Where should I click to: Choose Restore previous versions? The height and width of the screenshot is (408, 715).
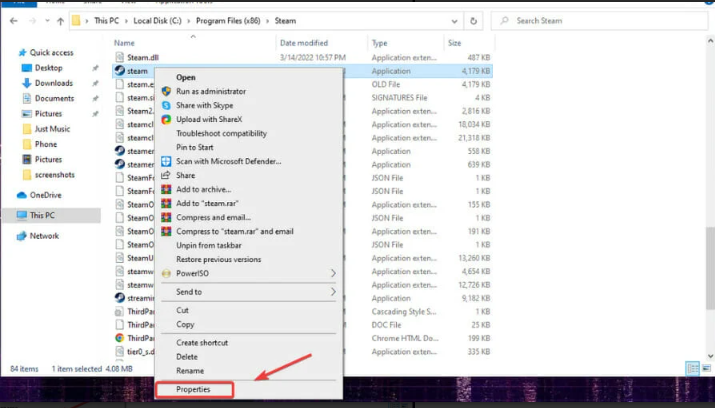coord(218,259)
